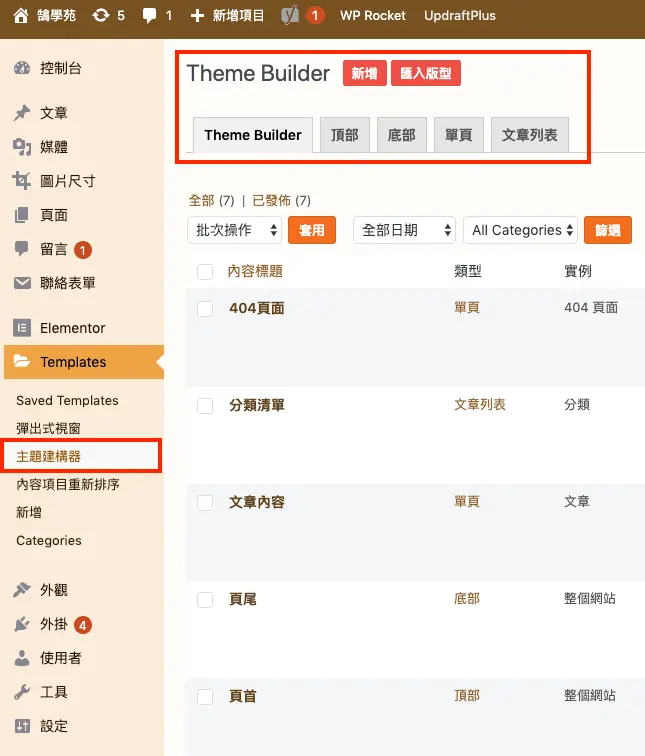Sort by 內容標題 column header

point(255,271)
